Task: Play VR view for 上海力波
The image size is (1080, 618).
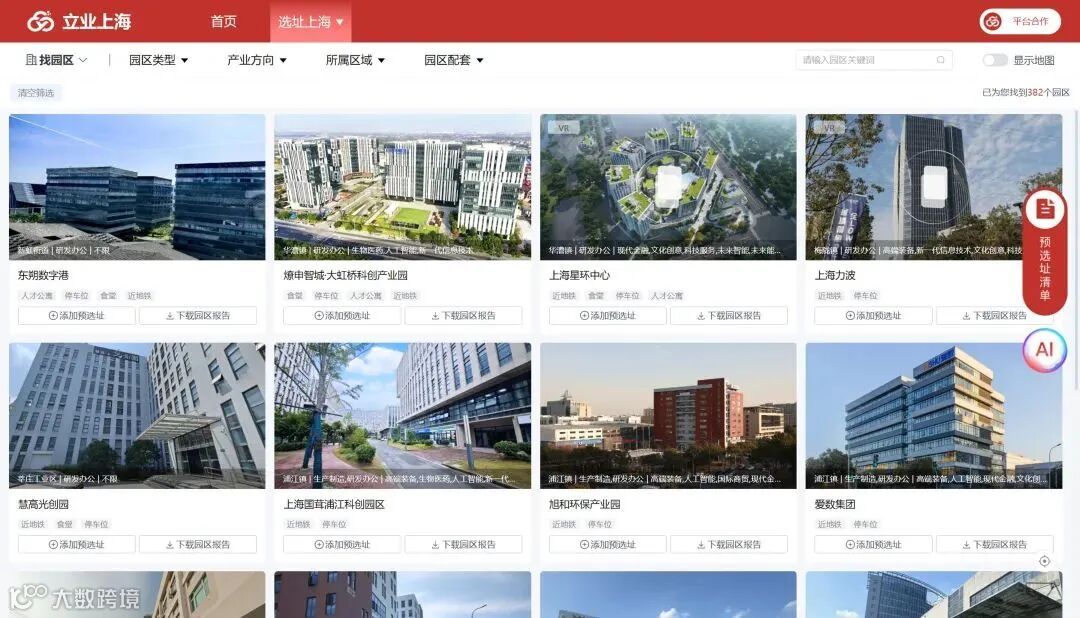Action: tap(933, 187)
